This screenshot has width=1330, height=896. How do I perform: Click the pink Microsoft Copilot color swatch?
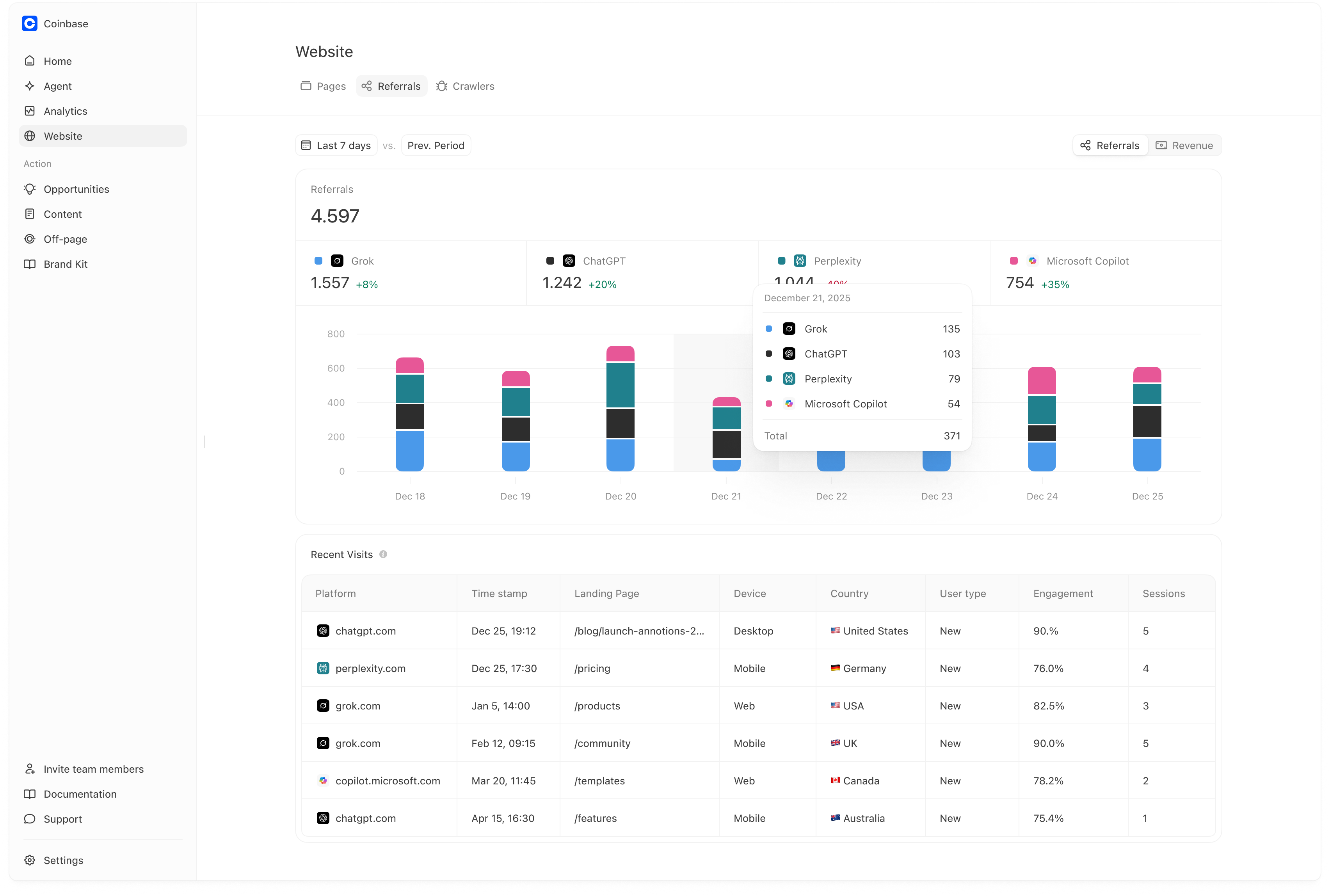click(x=1014, y=261)
